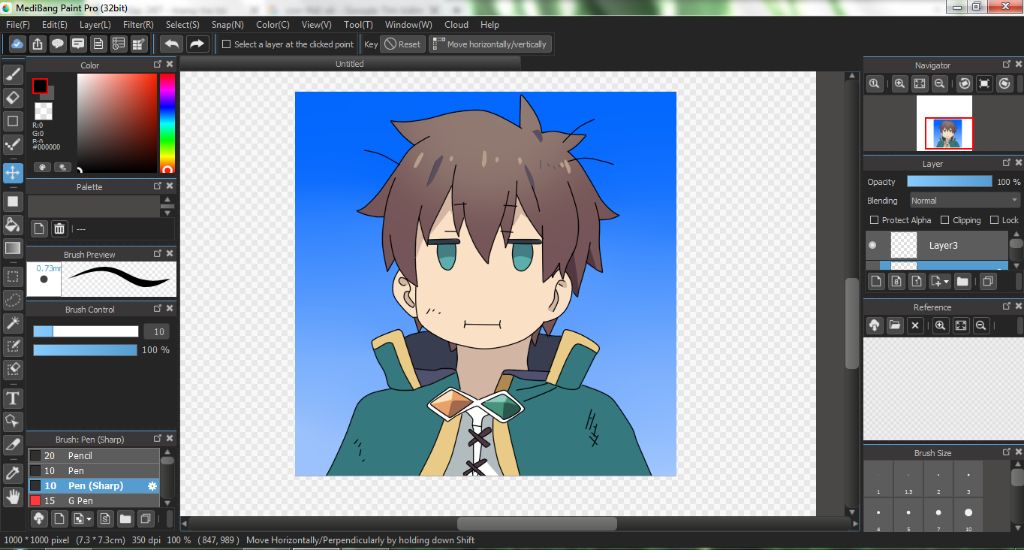1024x550 pixels.
Task: Toggle Lock layer checkbox
Action: [x=994, y=220]
